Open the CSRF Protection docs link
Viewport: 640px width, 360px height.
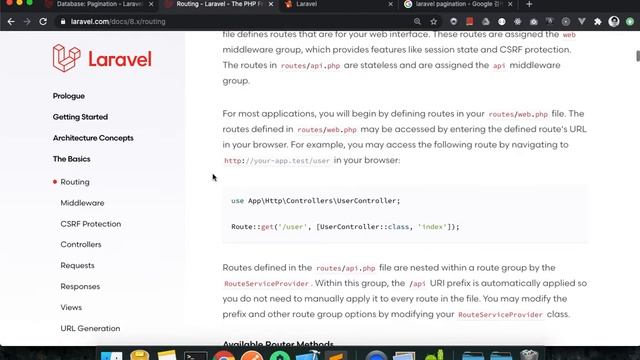click(x=91, y=224)
